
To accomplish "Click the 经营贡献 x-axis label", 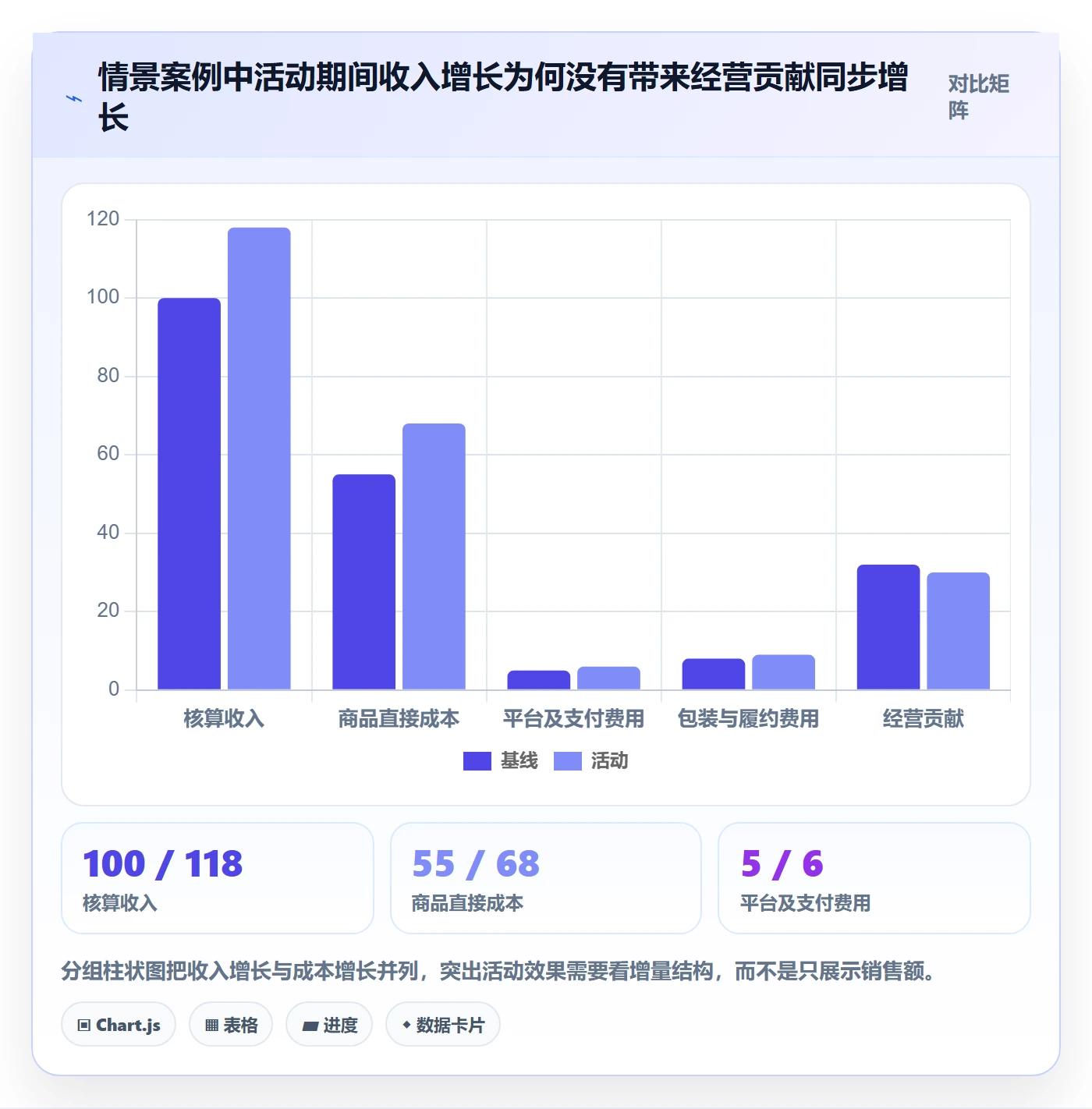I will tap(923, 718).
